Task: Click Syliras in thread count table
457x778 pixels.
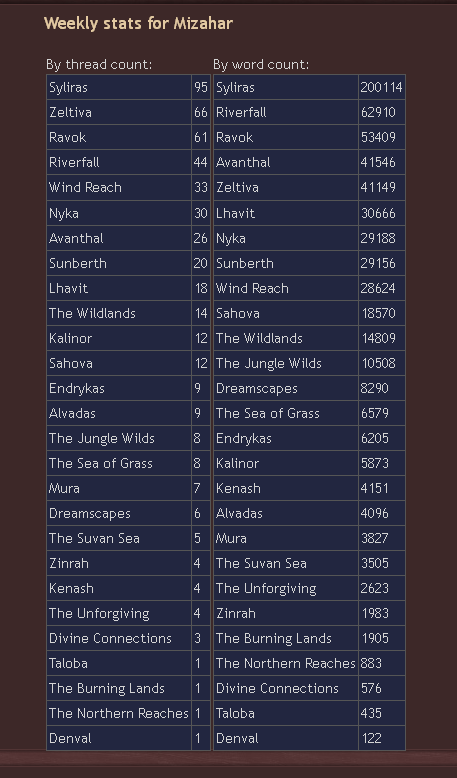Action: tap(68, 87)
